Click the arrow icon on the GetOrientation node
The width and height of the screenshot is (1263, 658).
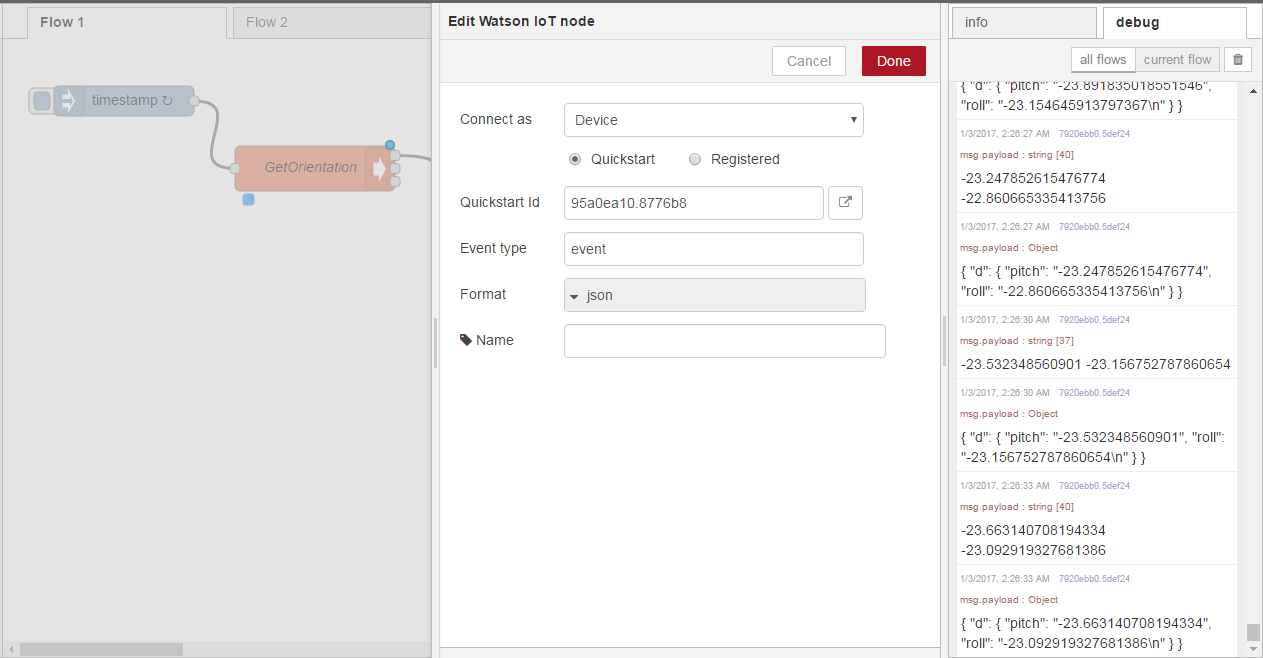[x=379, y=168]
